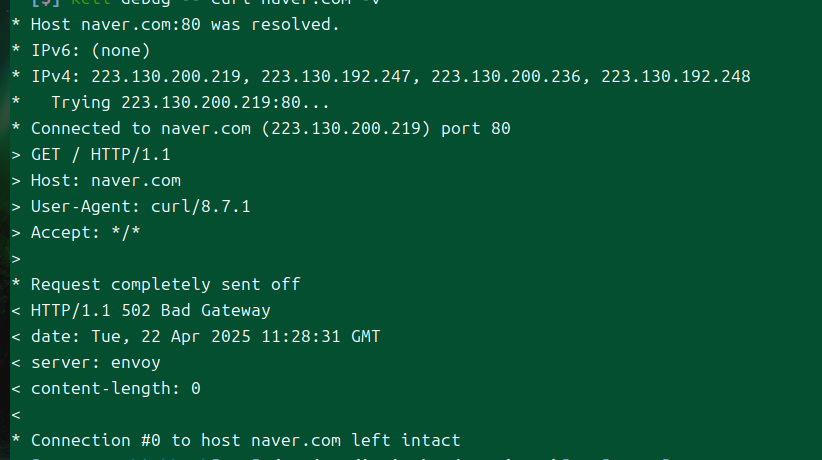
Task: Click the 'Trying 223.130.200.219:80...' line
Action: point(190,102)
